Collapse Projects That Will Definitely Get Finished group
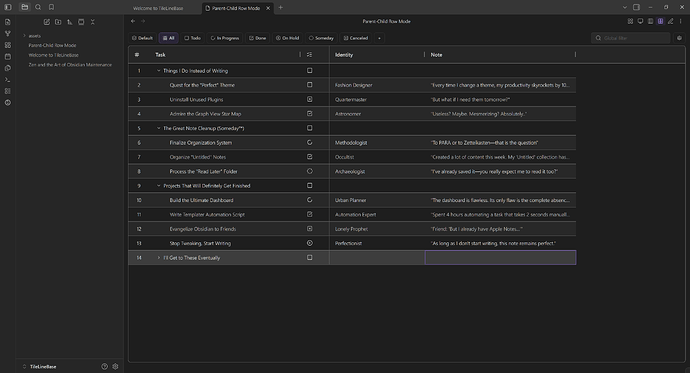This screenshot has width=690, height=373. [159, 186]
